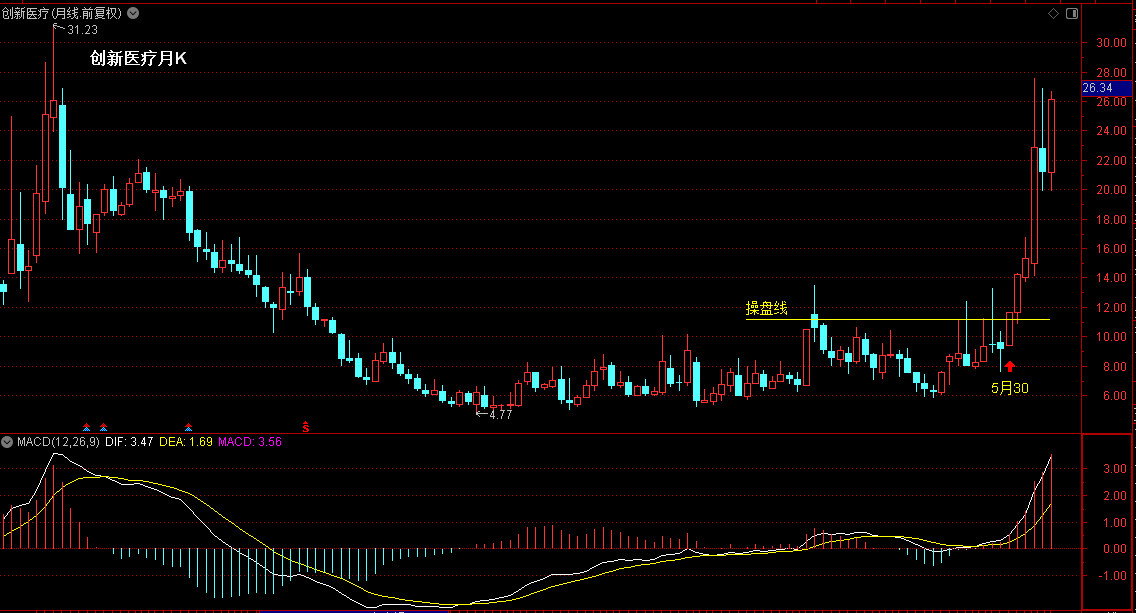Click the DIF: 3.47 value label

pyautogui.click(x=129, y=441)
